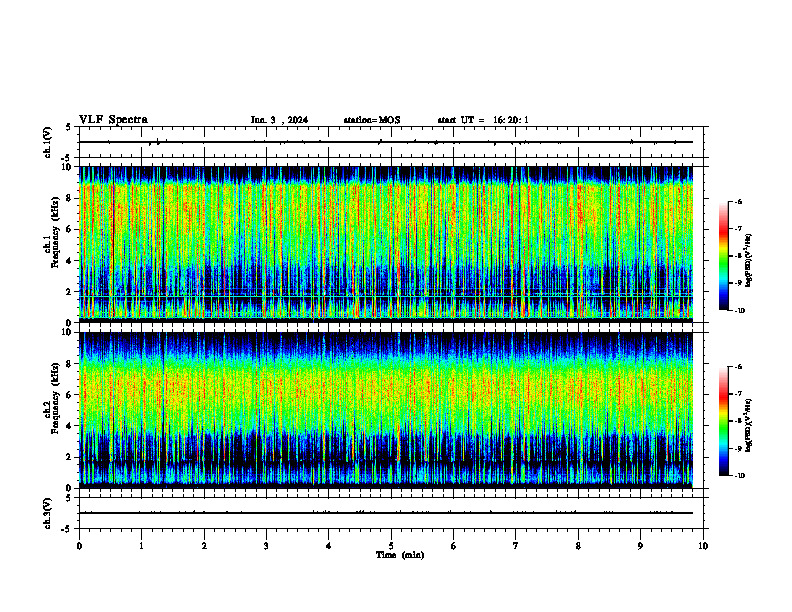Viewport: 792px width, 612px height.
Task: Click the "ch.1(V)" waveform axis label
Action: (48, 142)
